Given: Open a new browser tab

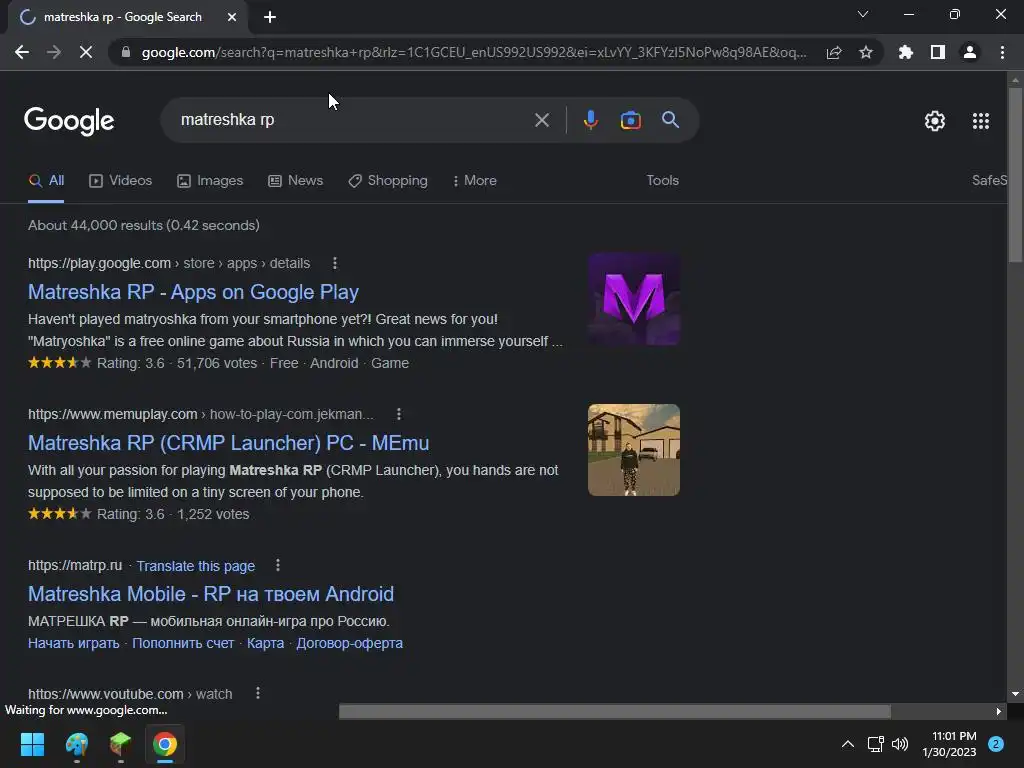Looking at the screenshot, I should [270, 17].
